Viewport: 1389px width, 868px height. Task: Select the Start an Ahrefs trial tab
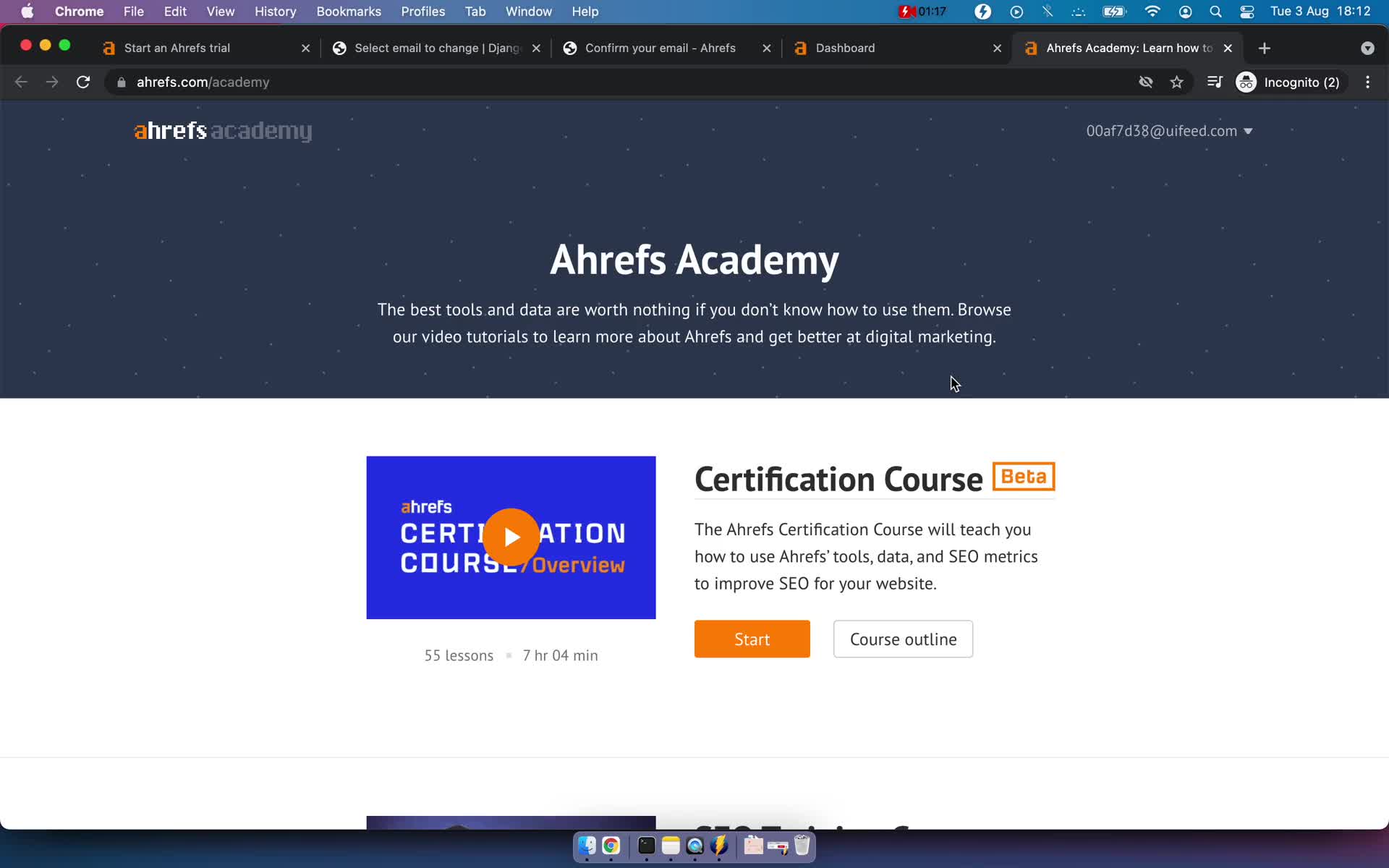(x=178, y=47)
